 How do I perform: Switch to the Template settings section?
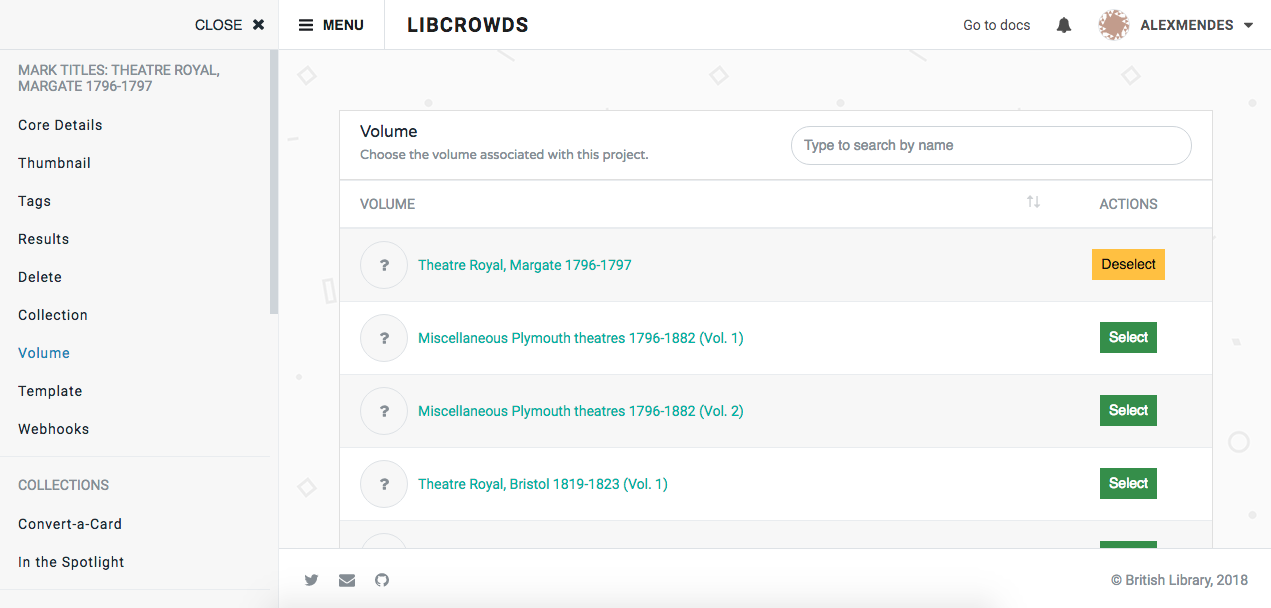tap(50, 390)
